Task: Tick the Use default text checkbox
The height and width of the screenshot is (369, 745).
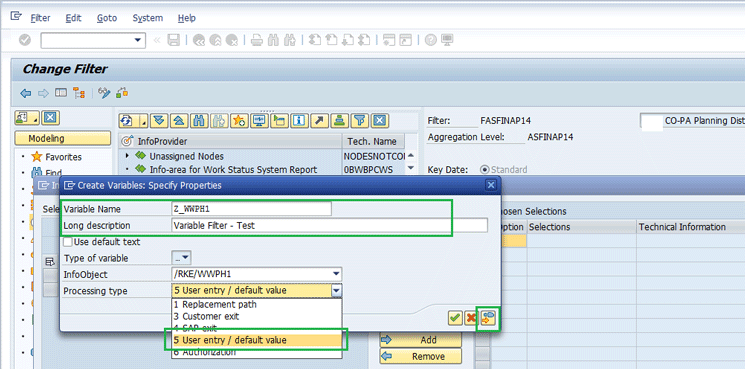Action: point(68,242)
